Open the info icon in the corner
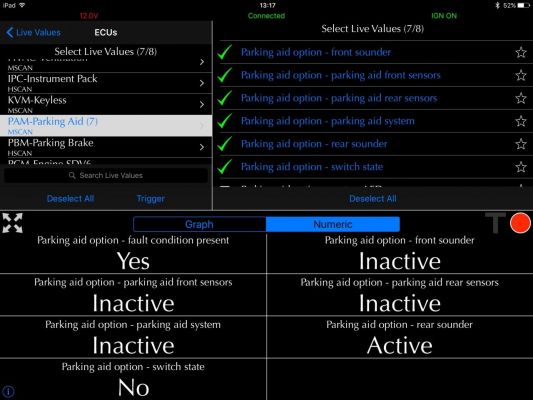 8,392
